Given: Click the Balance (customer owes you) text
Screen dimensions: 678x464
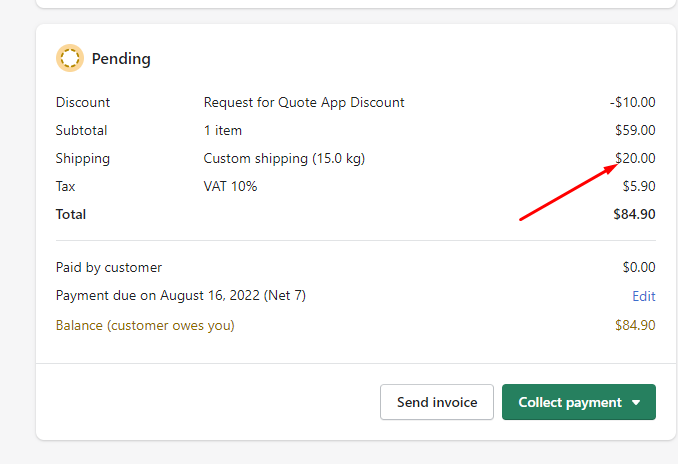Looking at the screenshot, I should (x=145, y=325).
